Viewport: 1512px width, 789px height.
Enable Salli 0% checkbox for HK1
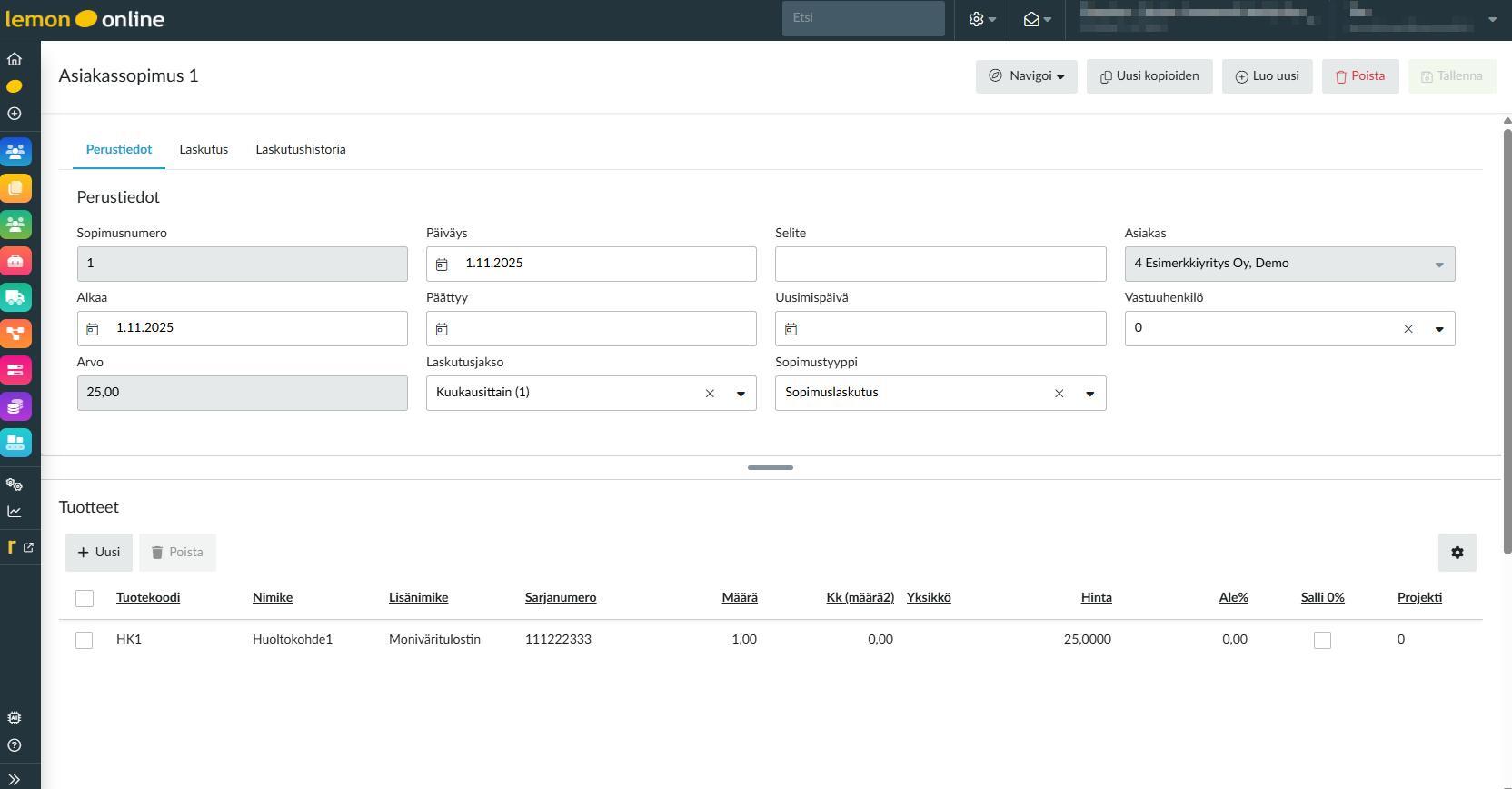(1322, 640)
